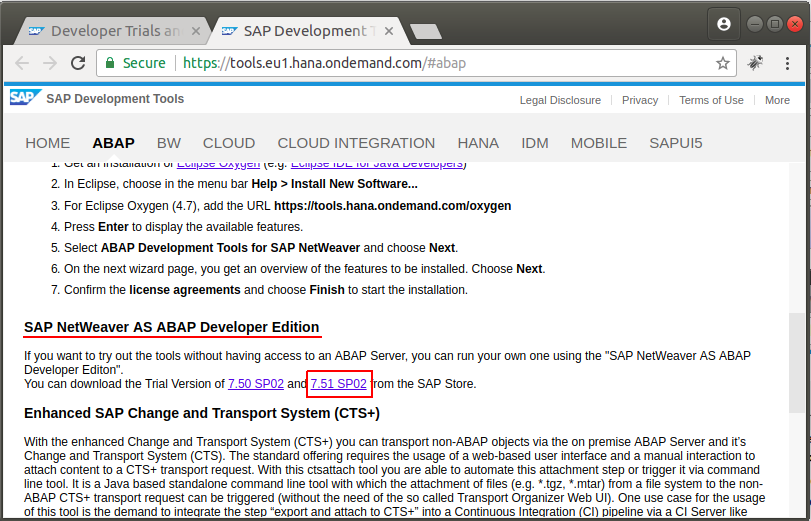Open the CLOUD navigation item
This screenshot has height=521, width=811.
229,143
